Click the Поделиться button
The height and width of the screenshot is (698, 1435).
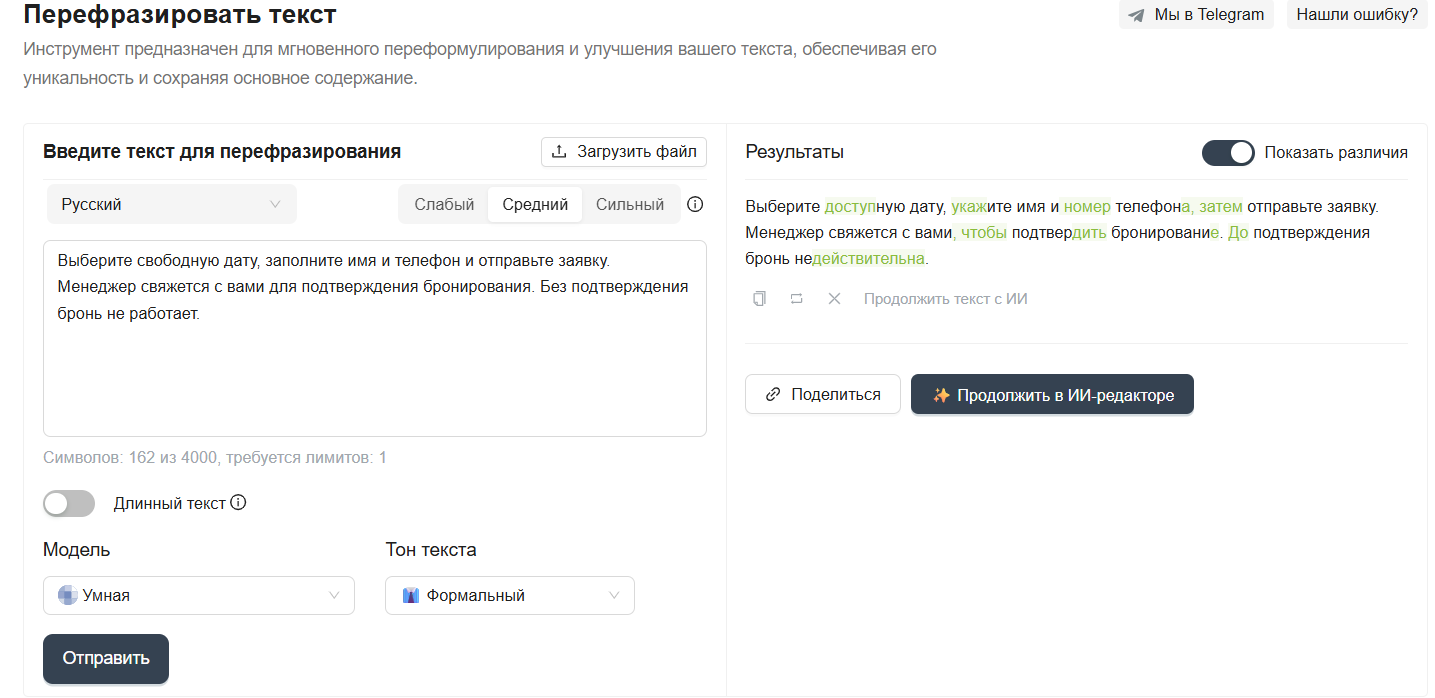click(823, 394)
